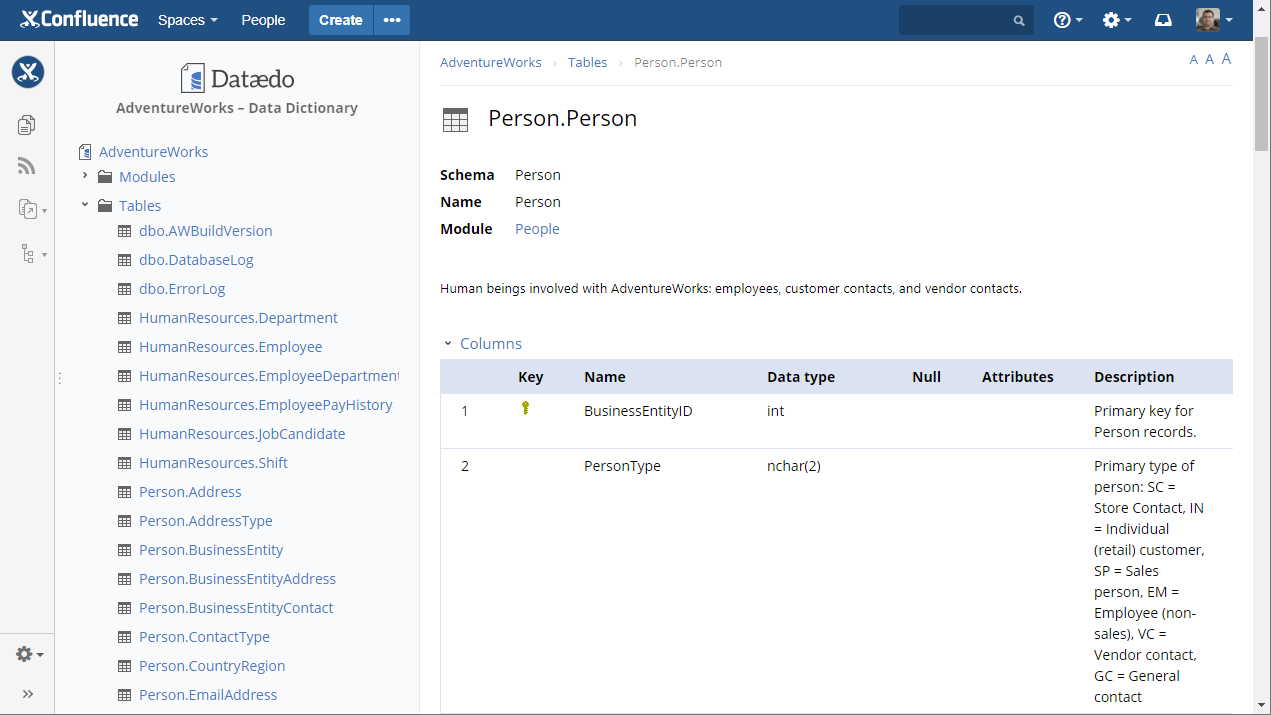Expand the Modules folder in tree
Viewport: 1271px width, 715px height.
85,176
